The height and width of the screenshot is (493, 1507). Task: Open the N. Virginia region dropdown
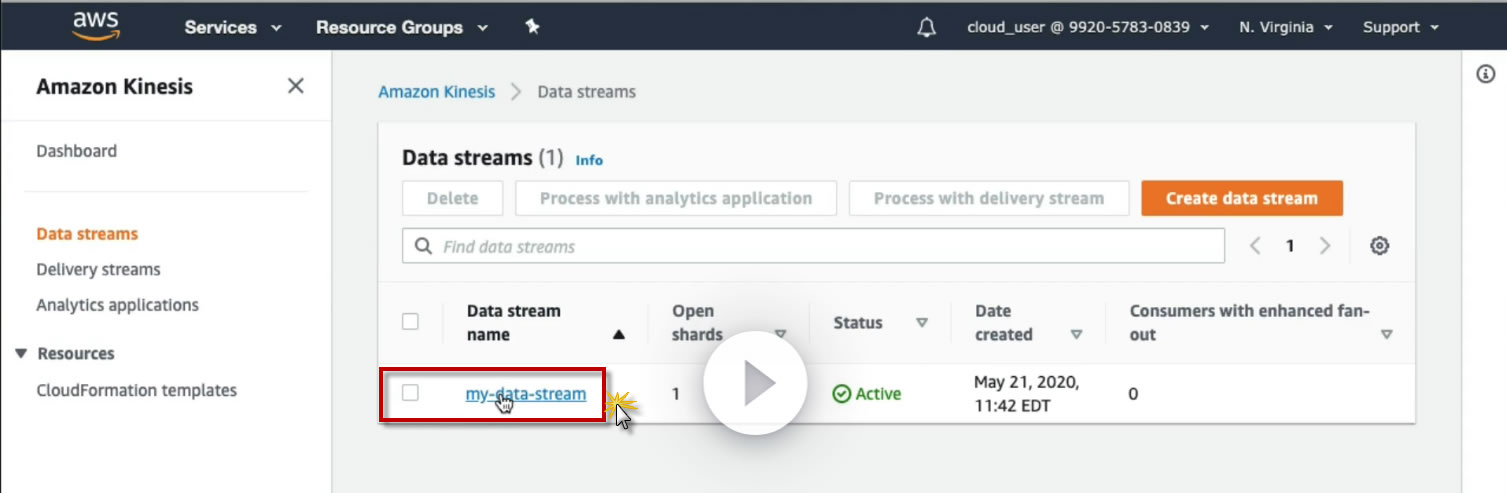click(x=1285, y=27)
